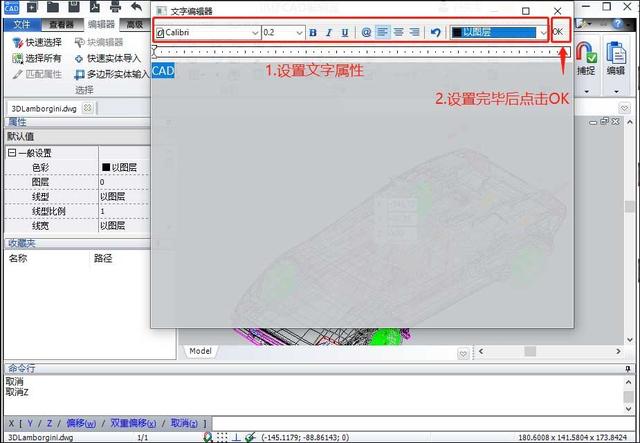Open a file with the folder icon

[53, 7]
